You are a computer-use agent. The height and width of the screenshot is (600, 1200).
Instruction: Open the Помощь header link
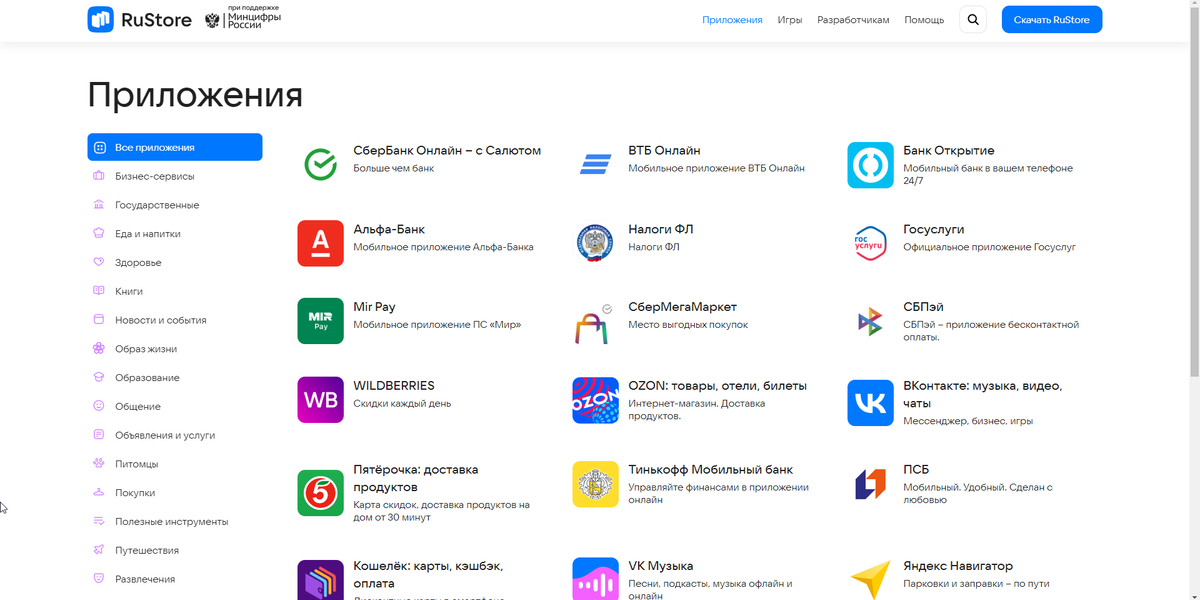tap(924, 20)
